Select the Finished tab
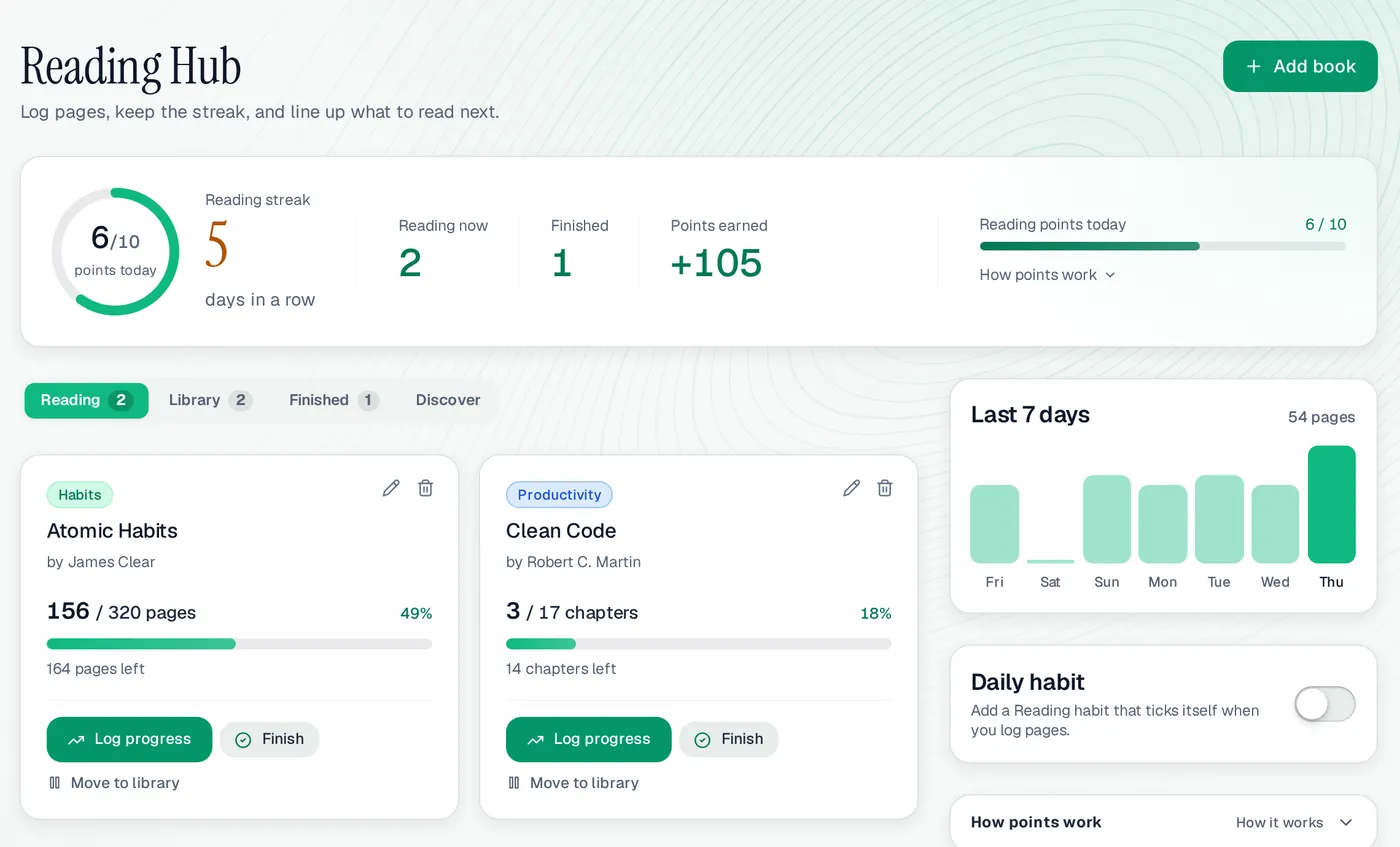Viewport: 1400px width, 847px height. pyautogui.click(x=334, y=400)
